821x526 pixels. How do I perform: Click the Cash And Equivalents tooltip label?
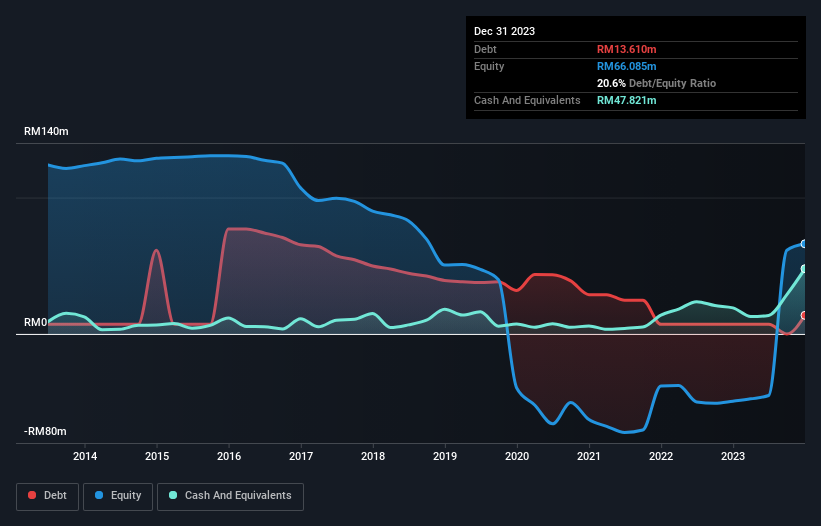click(x=527, y=100)
